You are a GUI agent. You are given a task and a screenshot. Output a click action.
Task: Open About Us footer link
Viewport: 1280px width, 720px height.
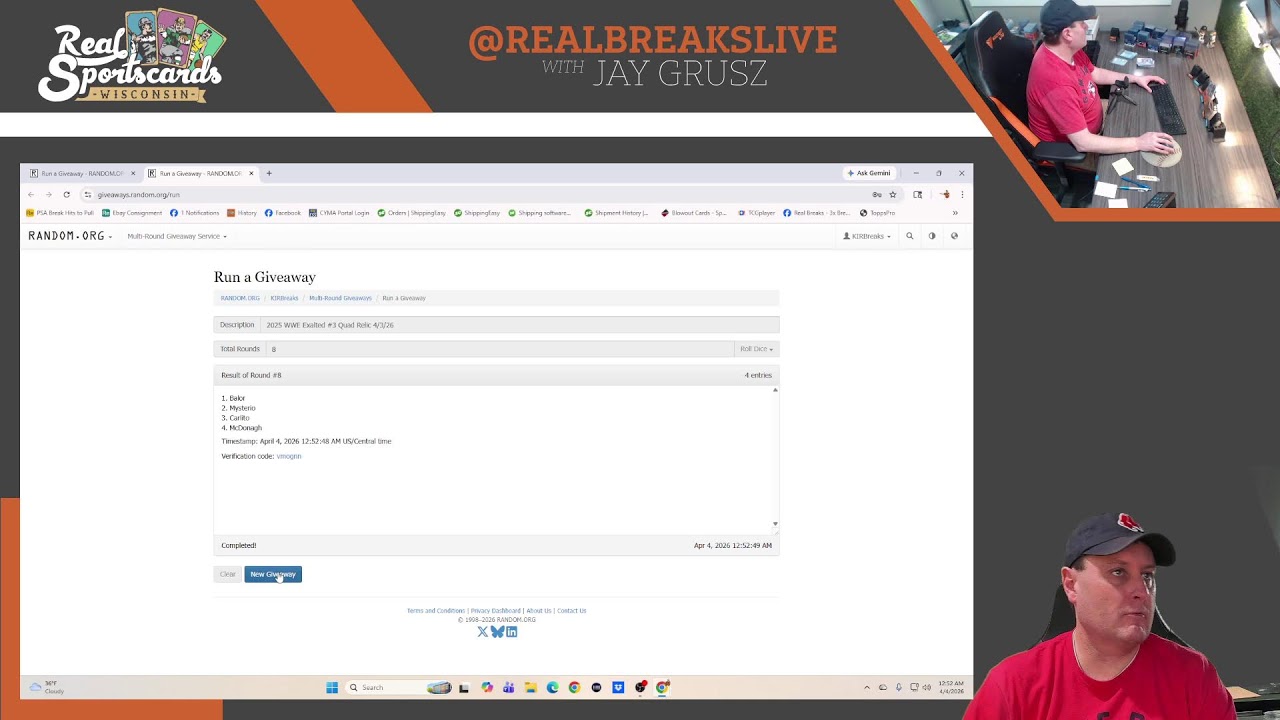click(x=539, y=611)
